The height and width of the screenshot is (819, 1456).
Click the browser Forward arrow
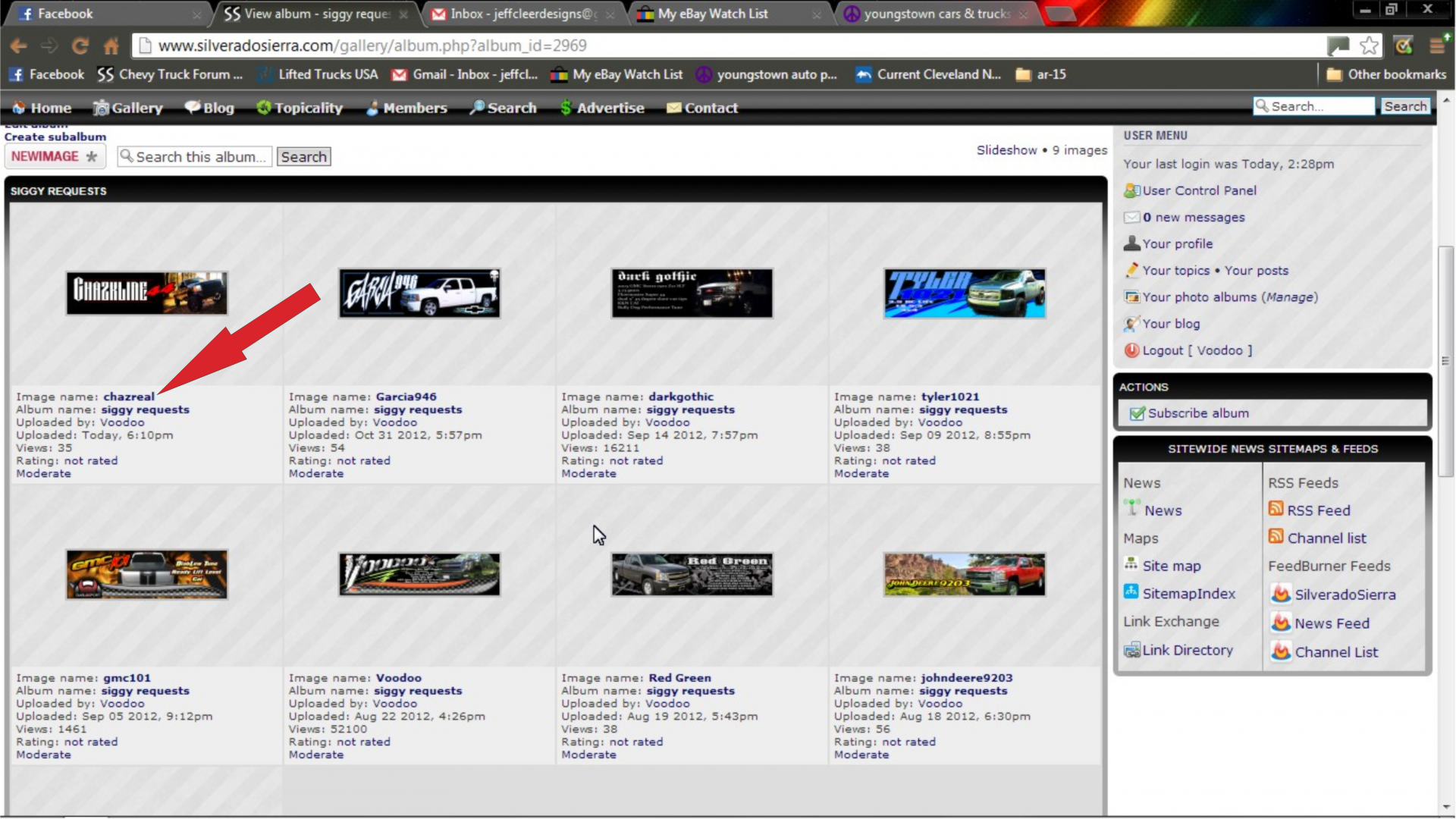pyautogui.click(x=49, y=46)
